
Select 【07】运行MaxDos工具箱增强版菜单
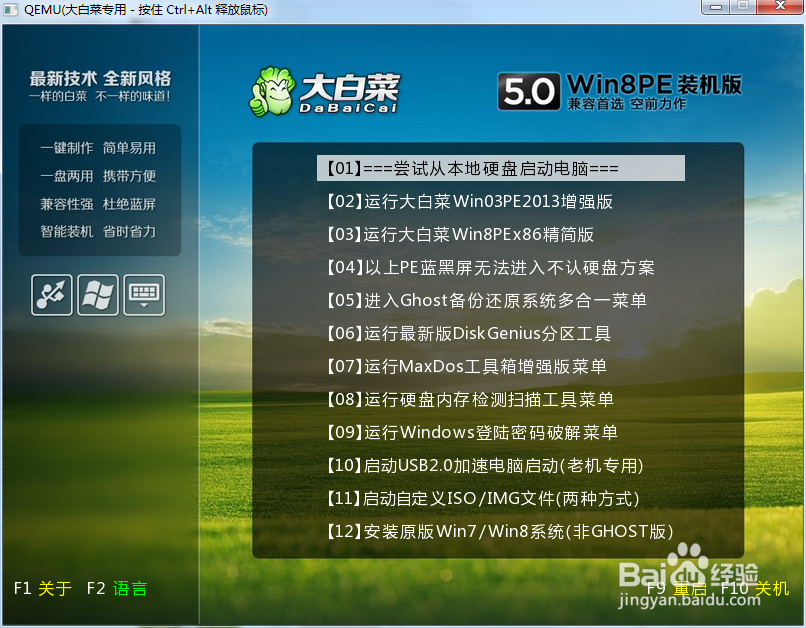(467, 366)
